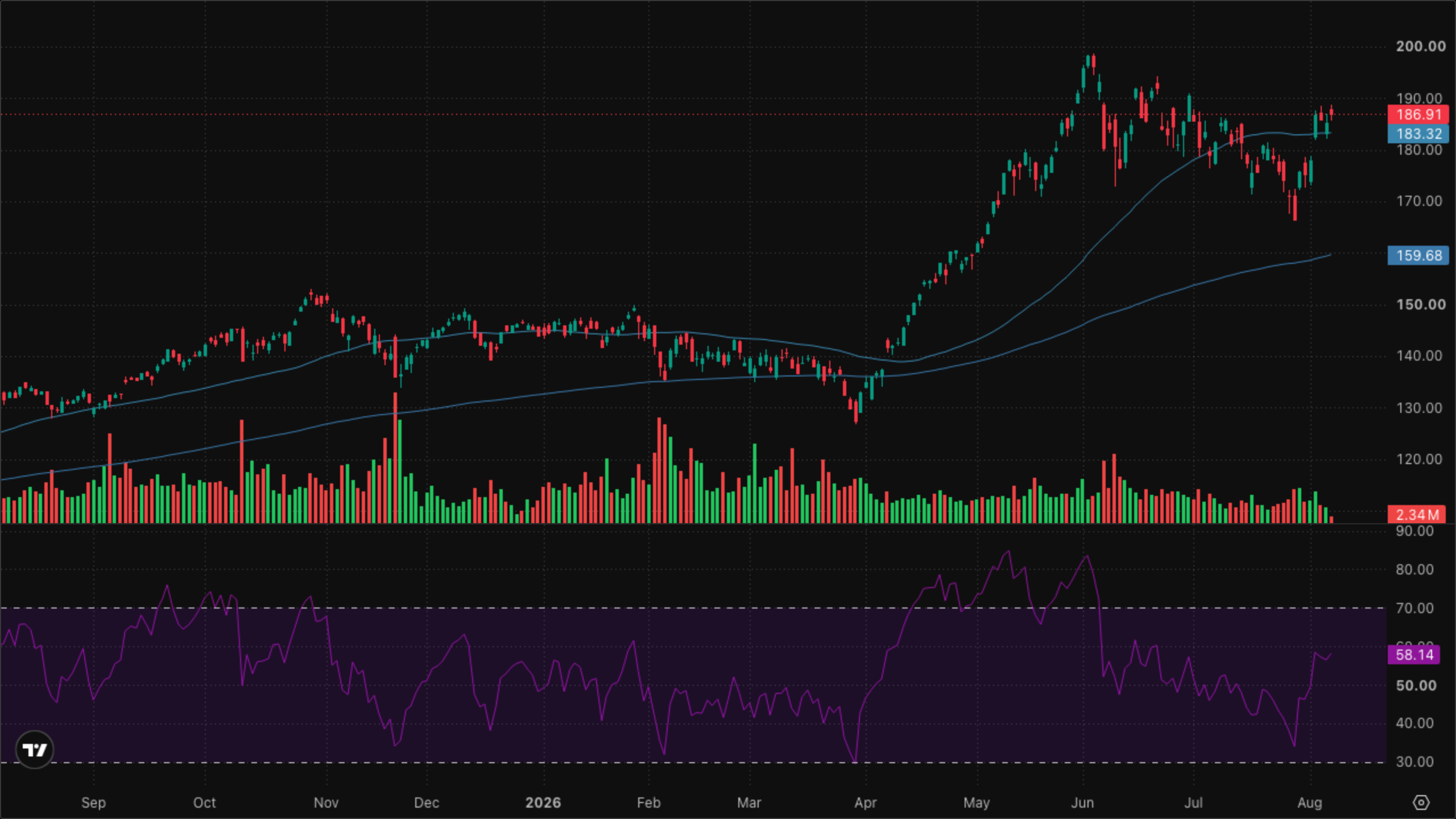Click the 2.34M volume label
Screen dimensions: 1456x819
[x=1417, y=515]
